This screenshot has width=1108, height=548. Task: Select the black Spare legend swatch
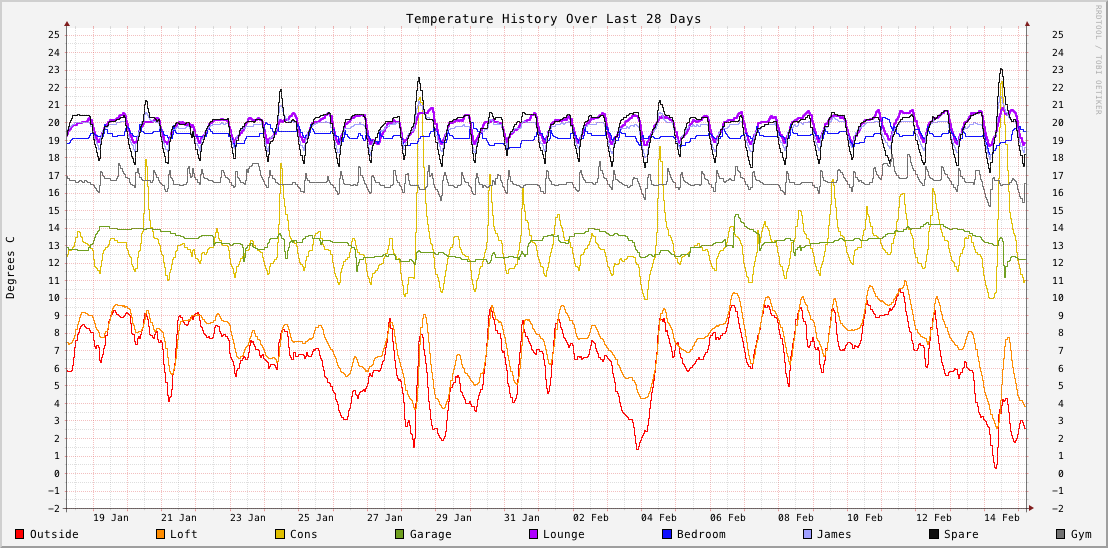pos(934,534)
